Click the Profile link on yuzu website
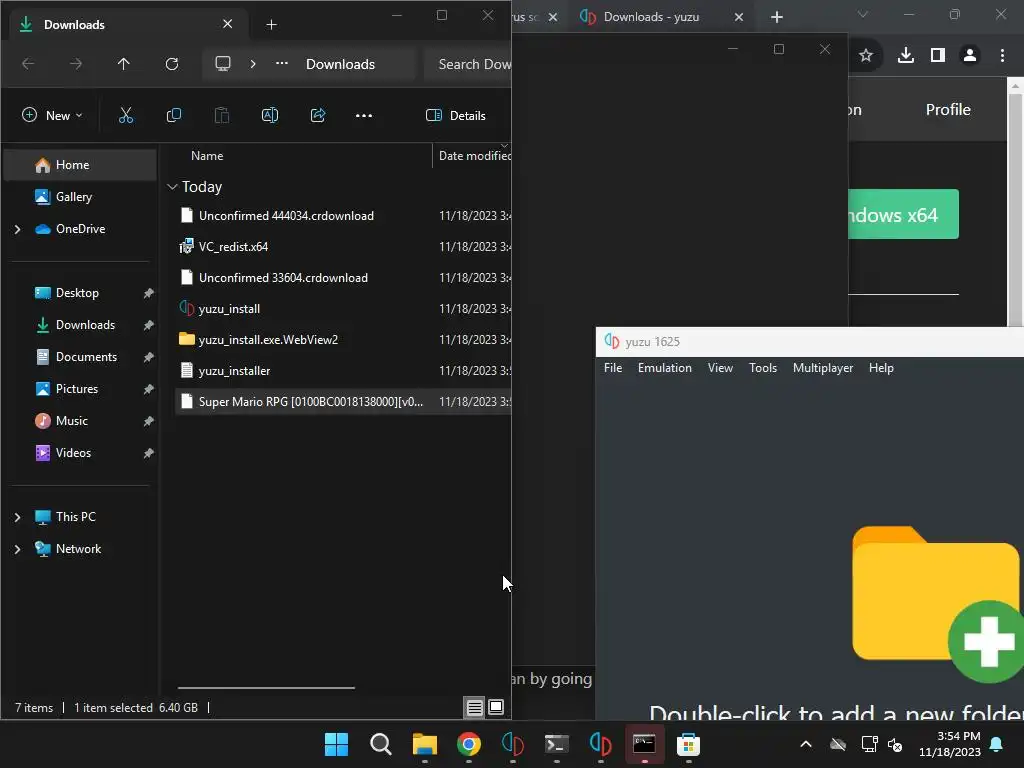Screen dimensions: 1024x768 pos(948,110)
